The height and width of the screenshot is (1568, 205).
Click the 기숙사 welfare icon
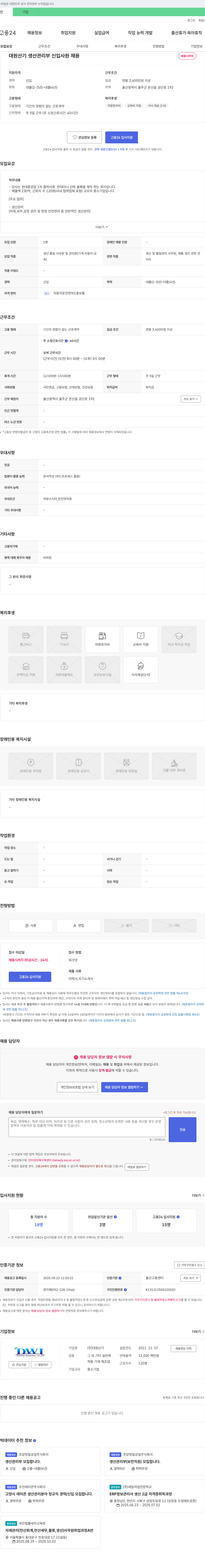[x=64, y=640]
